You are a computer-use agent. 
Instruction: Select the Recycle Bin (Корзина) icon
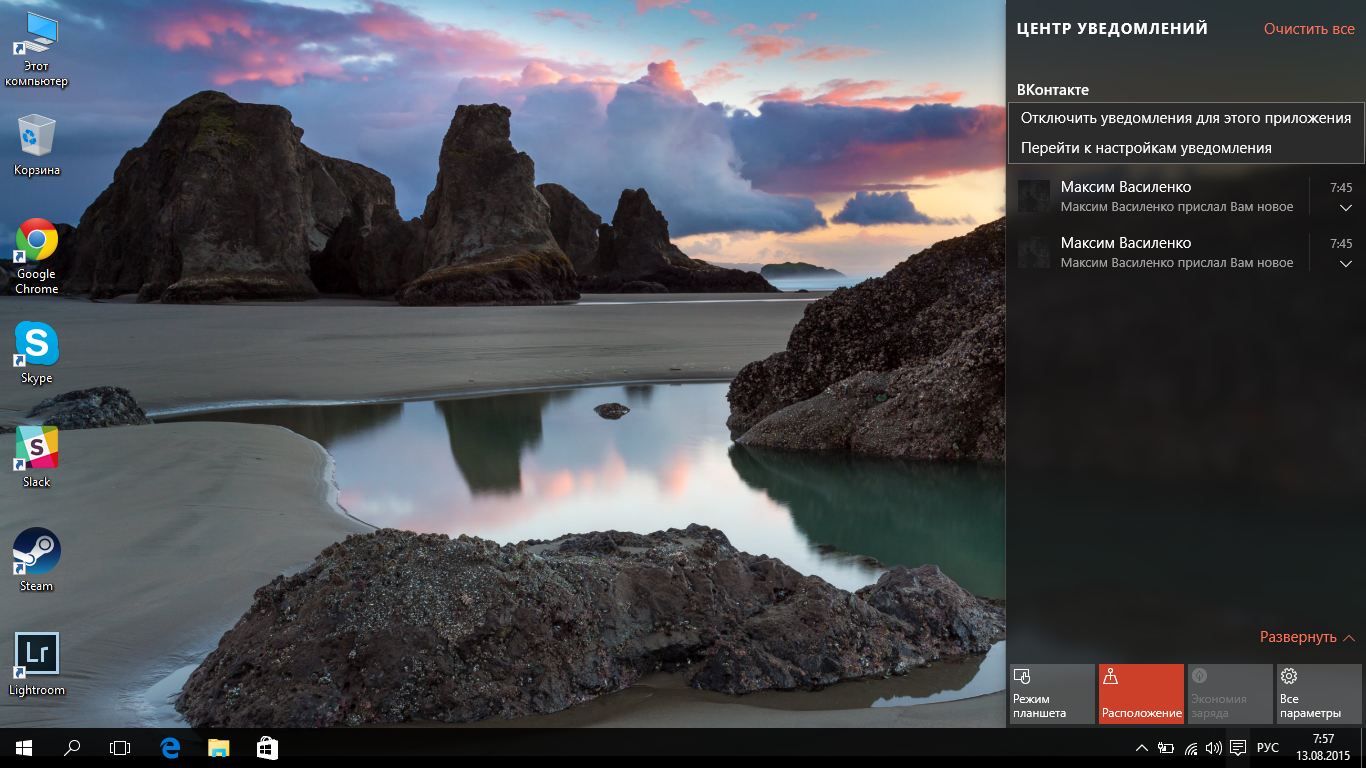pyautogui.click(x=36, y=145)
